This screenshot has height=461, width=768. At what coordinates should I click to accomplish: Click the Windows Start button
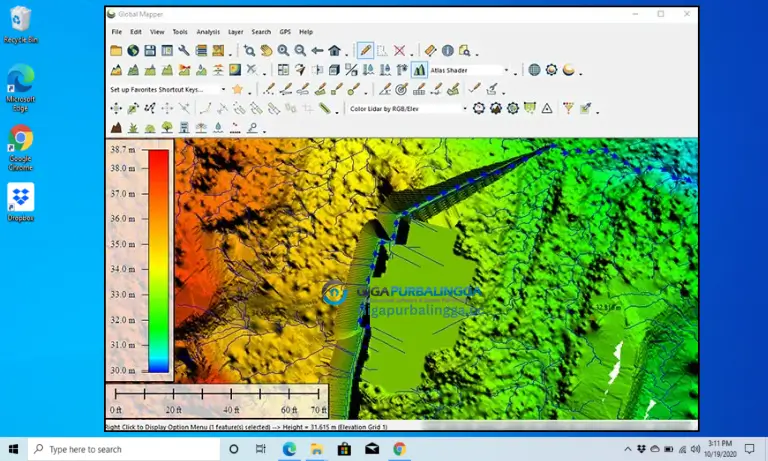(x=14, y=449)
